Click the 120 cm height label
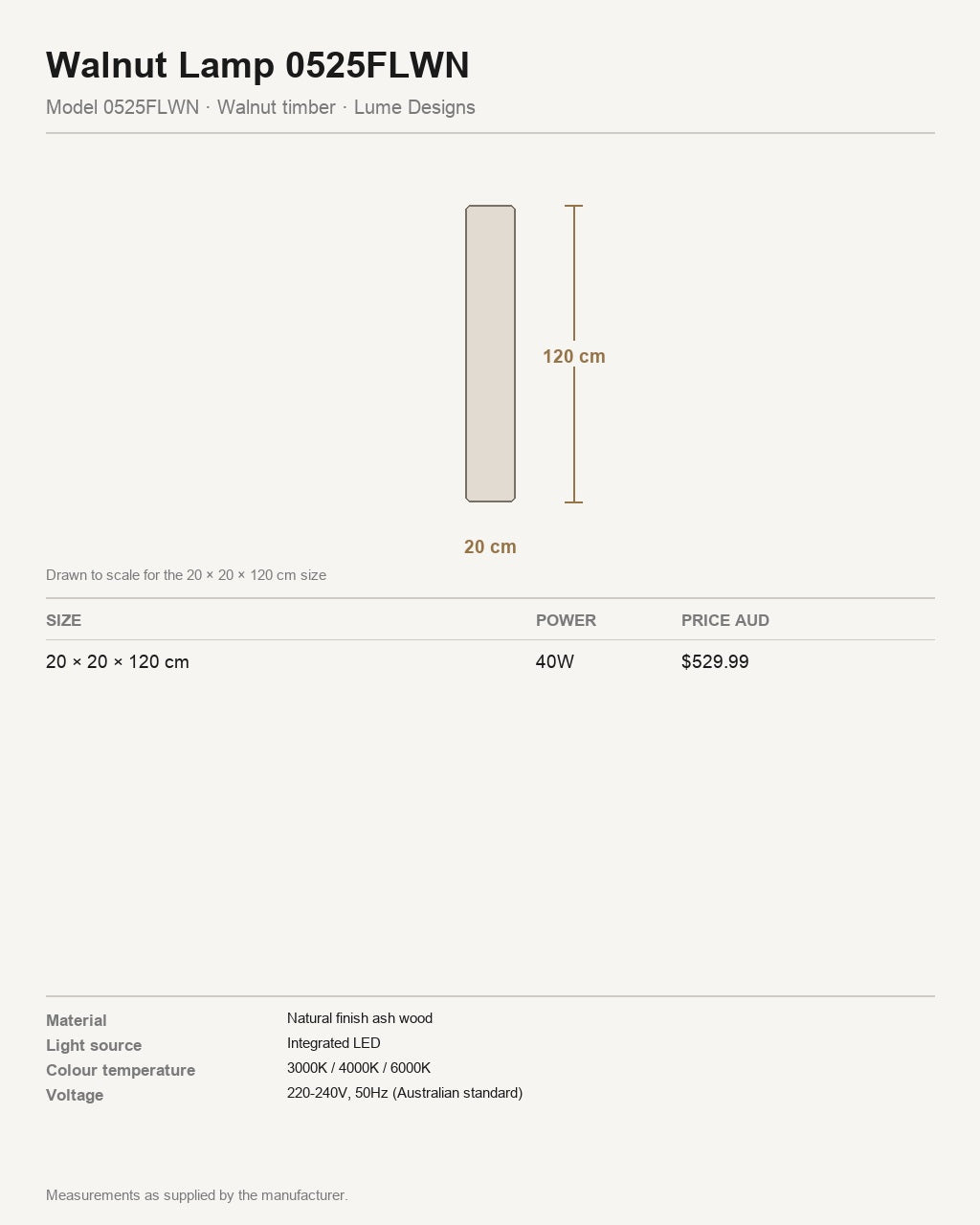This screenshot has width=980, height=1225. 574,356
